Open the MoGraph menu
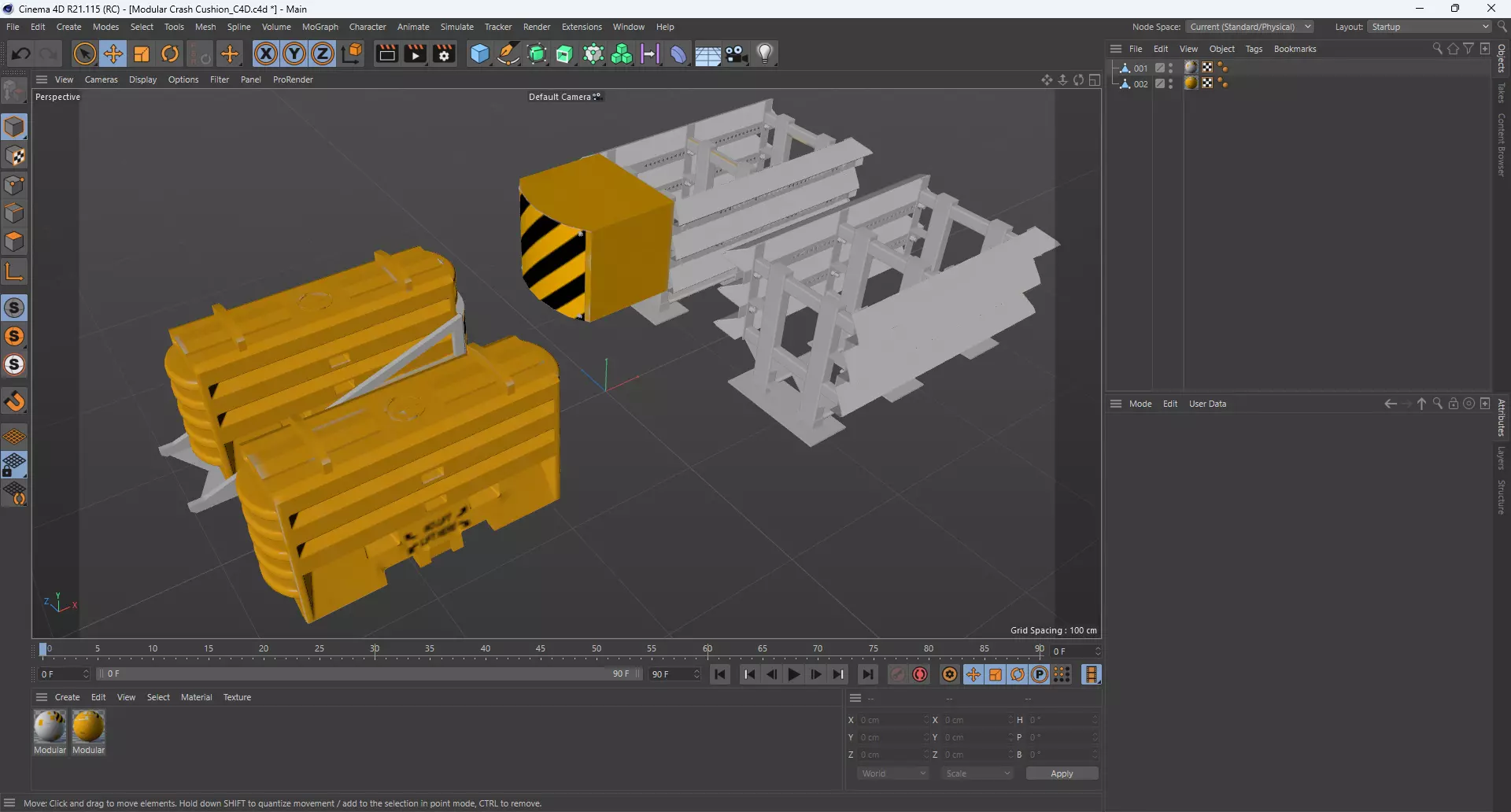 (320, 27)
